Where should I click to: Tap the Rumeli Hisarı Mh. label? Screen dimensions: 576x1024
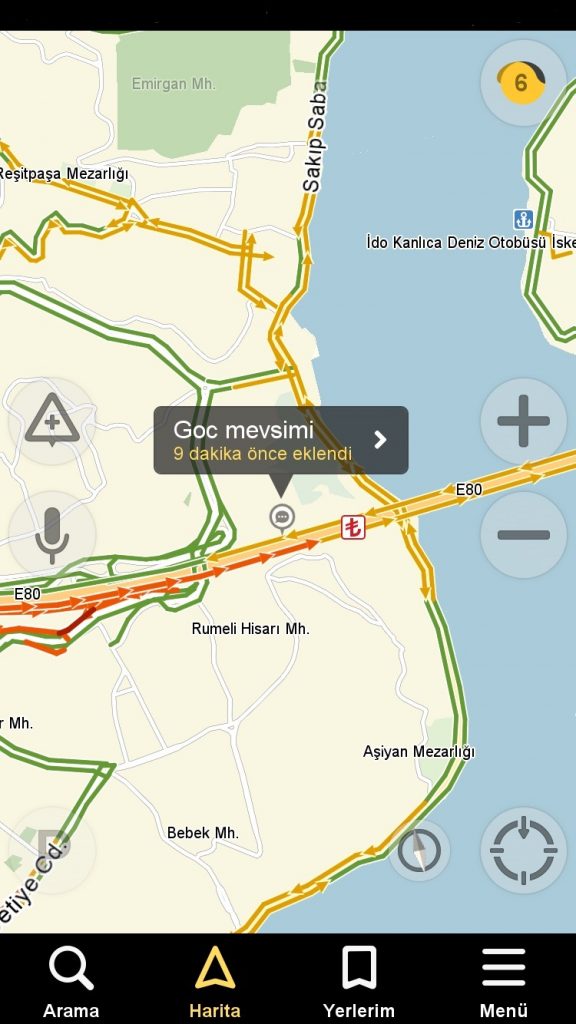pyautogui.click(x=251, y=629)
